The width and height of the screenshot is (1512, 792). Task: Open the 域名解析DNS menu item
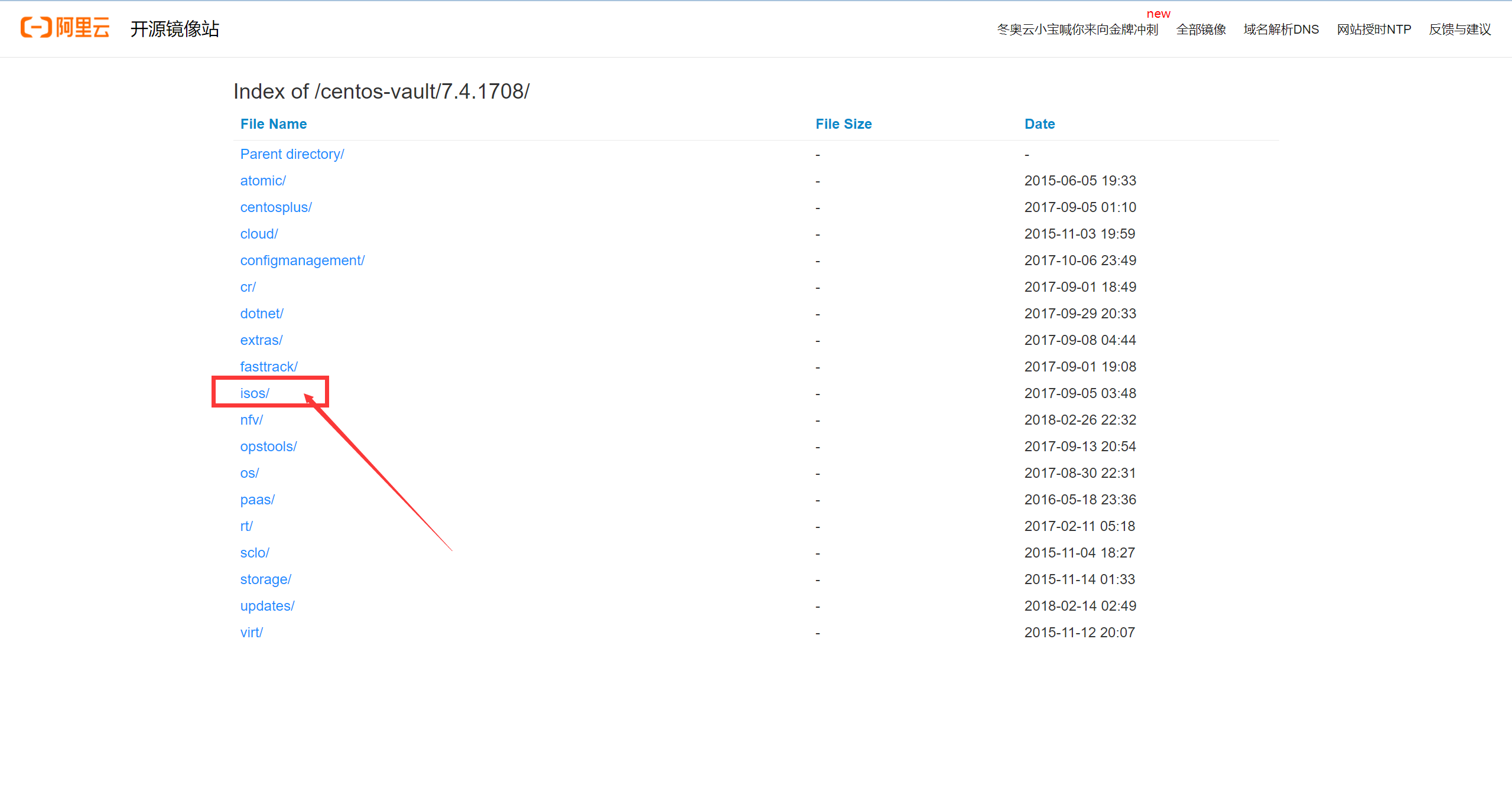(x=1281, y=30)
